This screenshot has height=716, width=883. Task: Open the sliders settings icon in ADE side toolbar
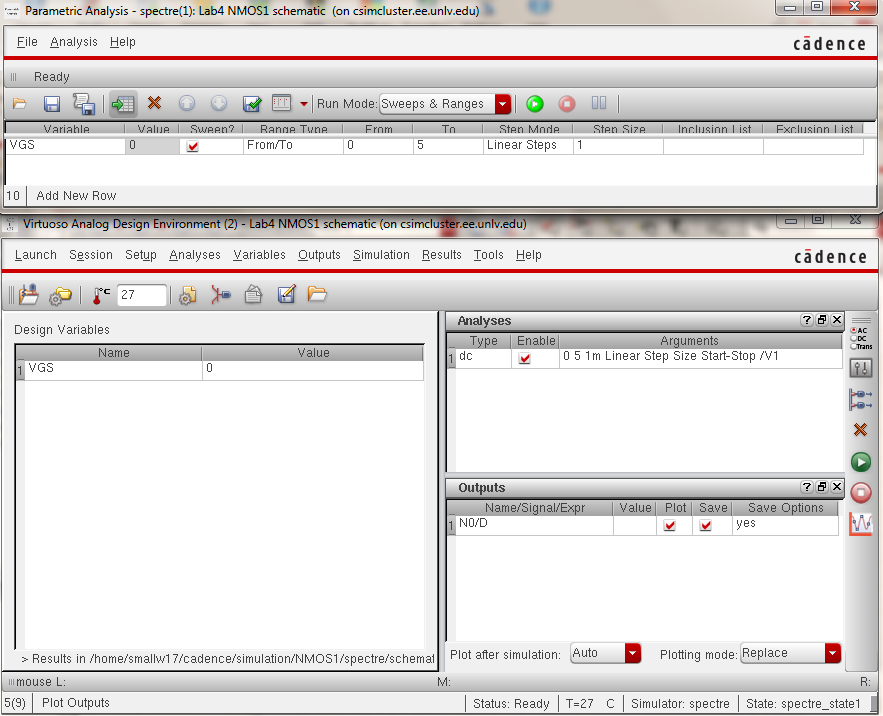[x=860, y=368]
